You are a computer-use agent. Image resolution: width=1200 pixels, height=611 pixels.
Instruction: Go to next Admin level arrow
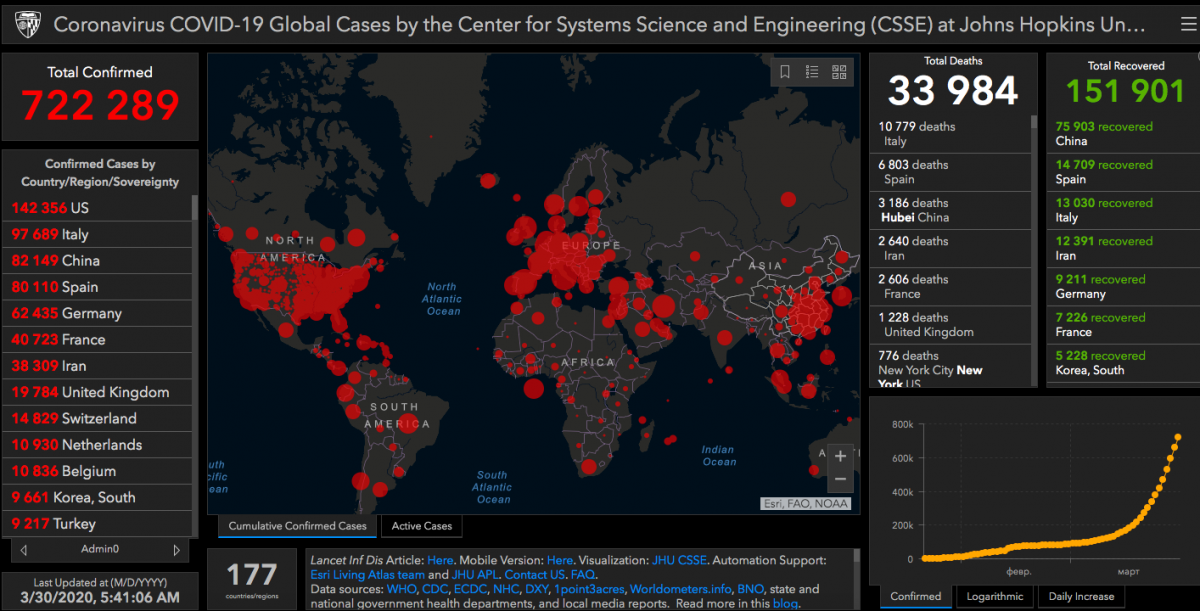(x=177, y=549)
